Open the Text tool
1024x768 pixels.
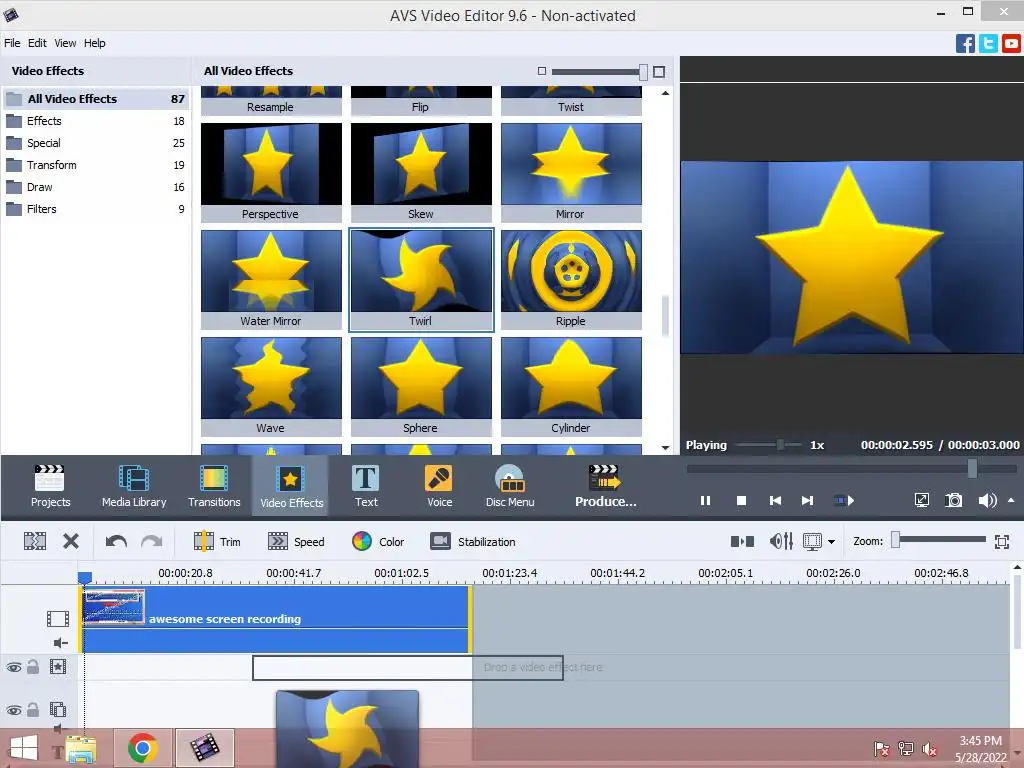coord(366,486)
